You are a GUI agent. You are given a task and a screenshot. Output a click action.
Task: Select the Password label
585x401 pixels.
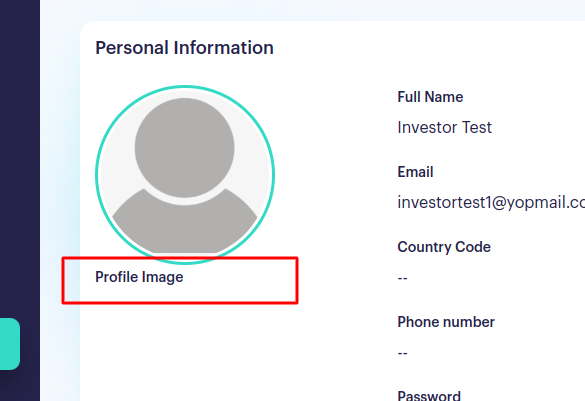429,395
